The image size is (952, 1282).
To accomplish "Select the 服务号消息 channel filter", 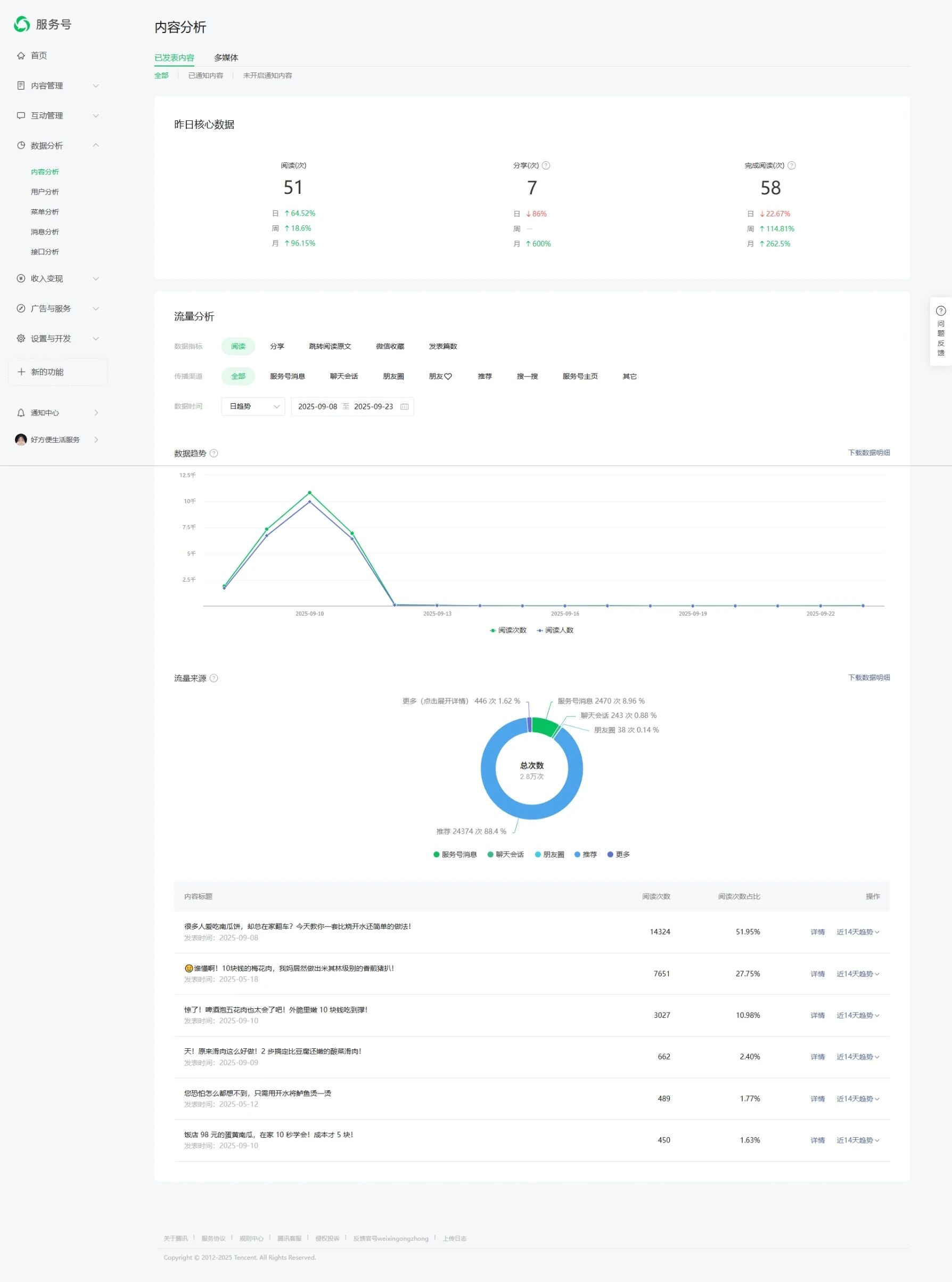I will pyautogui.click(x=288, y=377).
